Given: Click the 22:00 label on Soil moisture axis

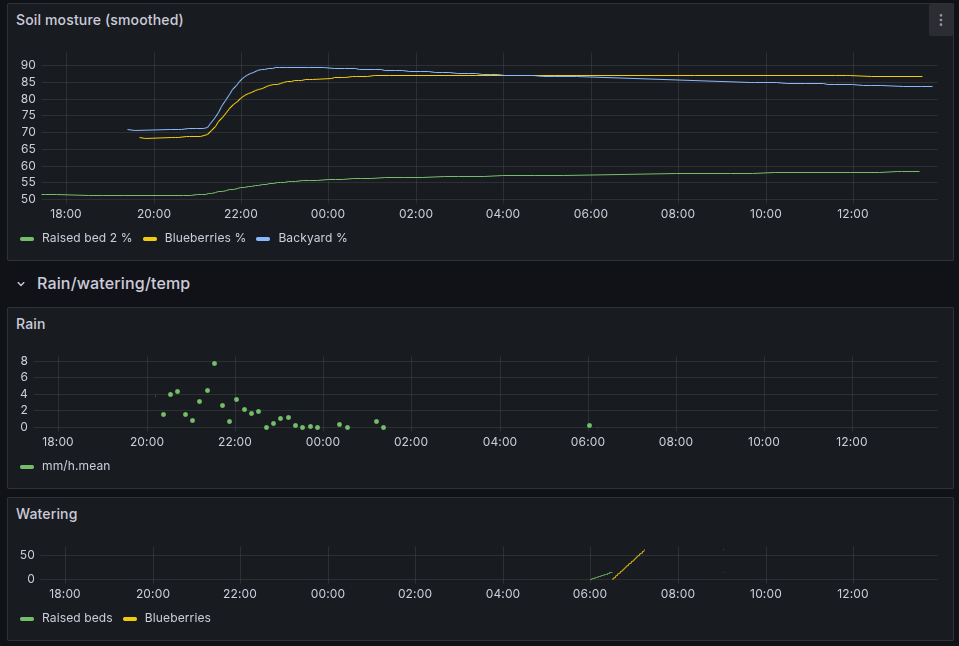Looking at the screenshot, I should (240, 214).
